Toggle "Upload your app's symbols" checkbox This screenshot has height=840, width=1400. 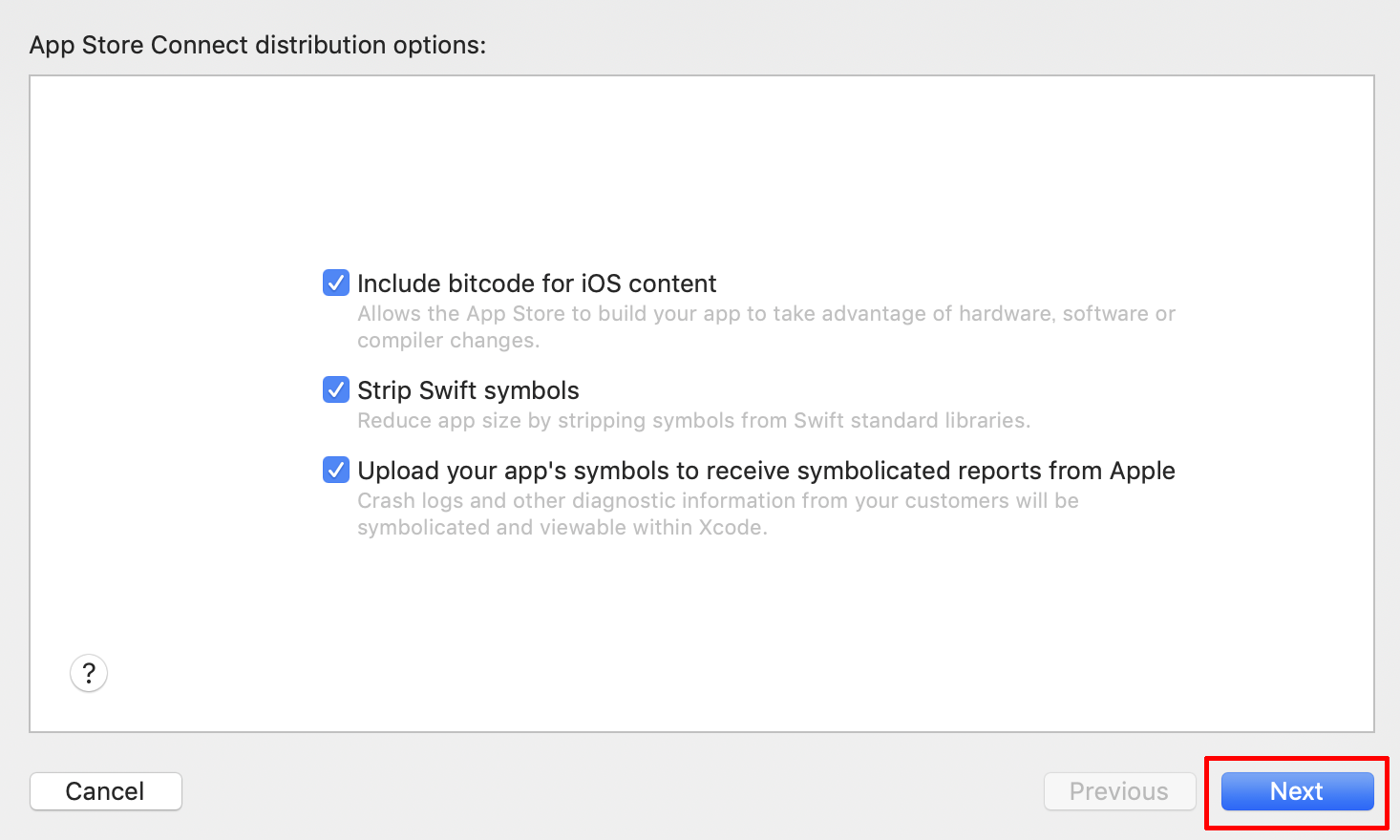click(335, 470)
